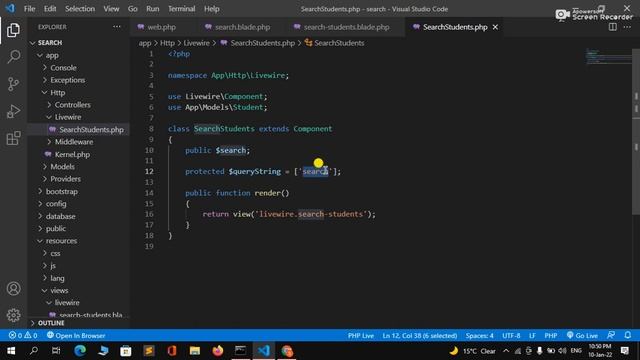The image size is (640, 360).
Task: Click the Spaces: 4 indentation indicator
Action: pyautogui.click(x=480, y=336)
